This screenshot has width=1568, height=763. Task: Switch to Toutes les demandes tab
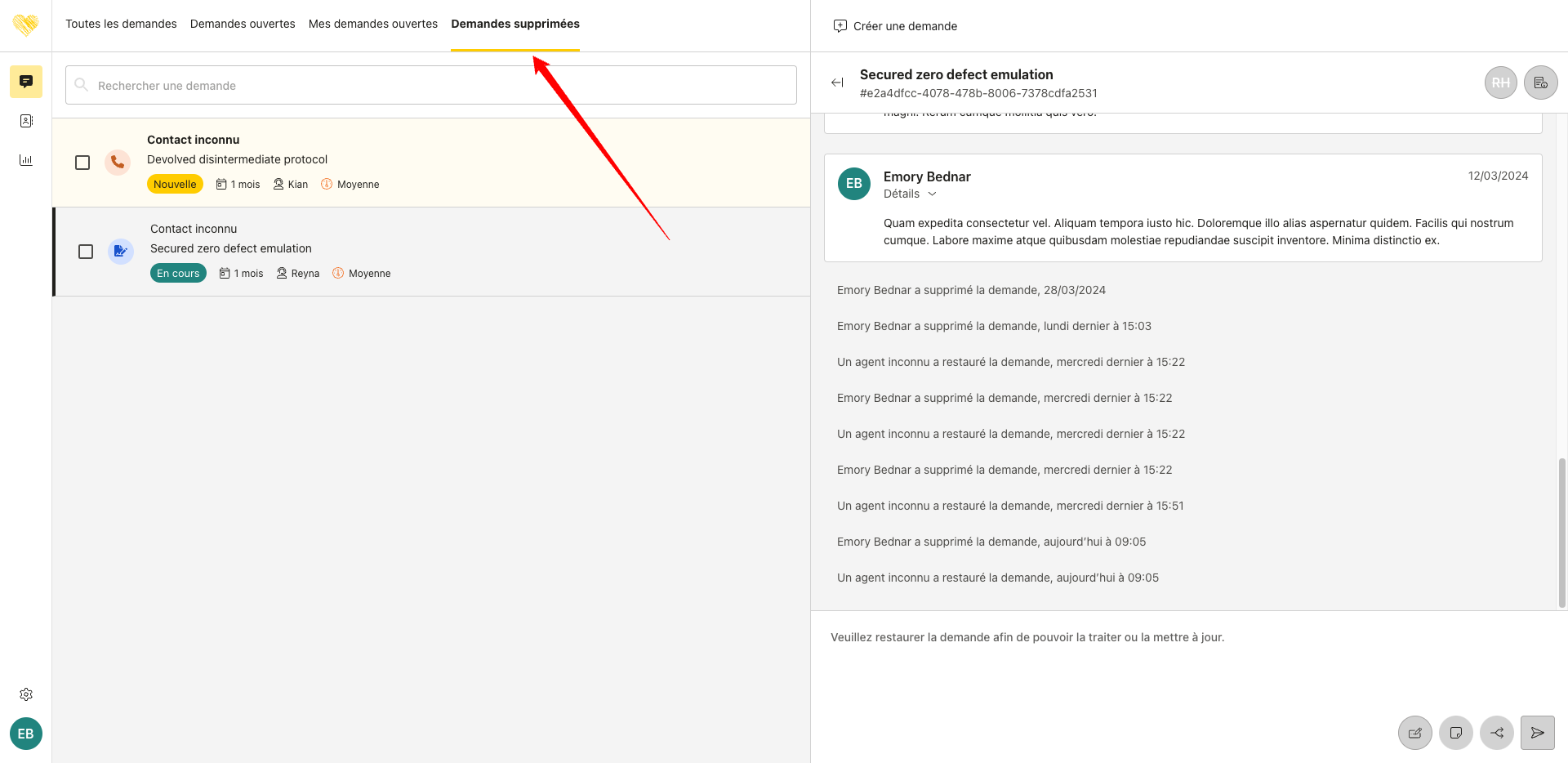(x=121, y=24)
